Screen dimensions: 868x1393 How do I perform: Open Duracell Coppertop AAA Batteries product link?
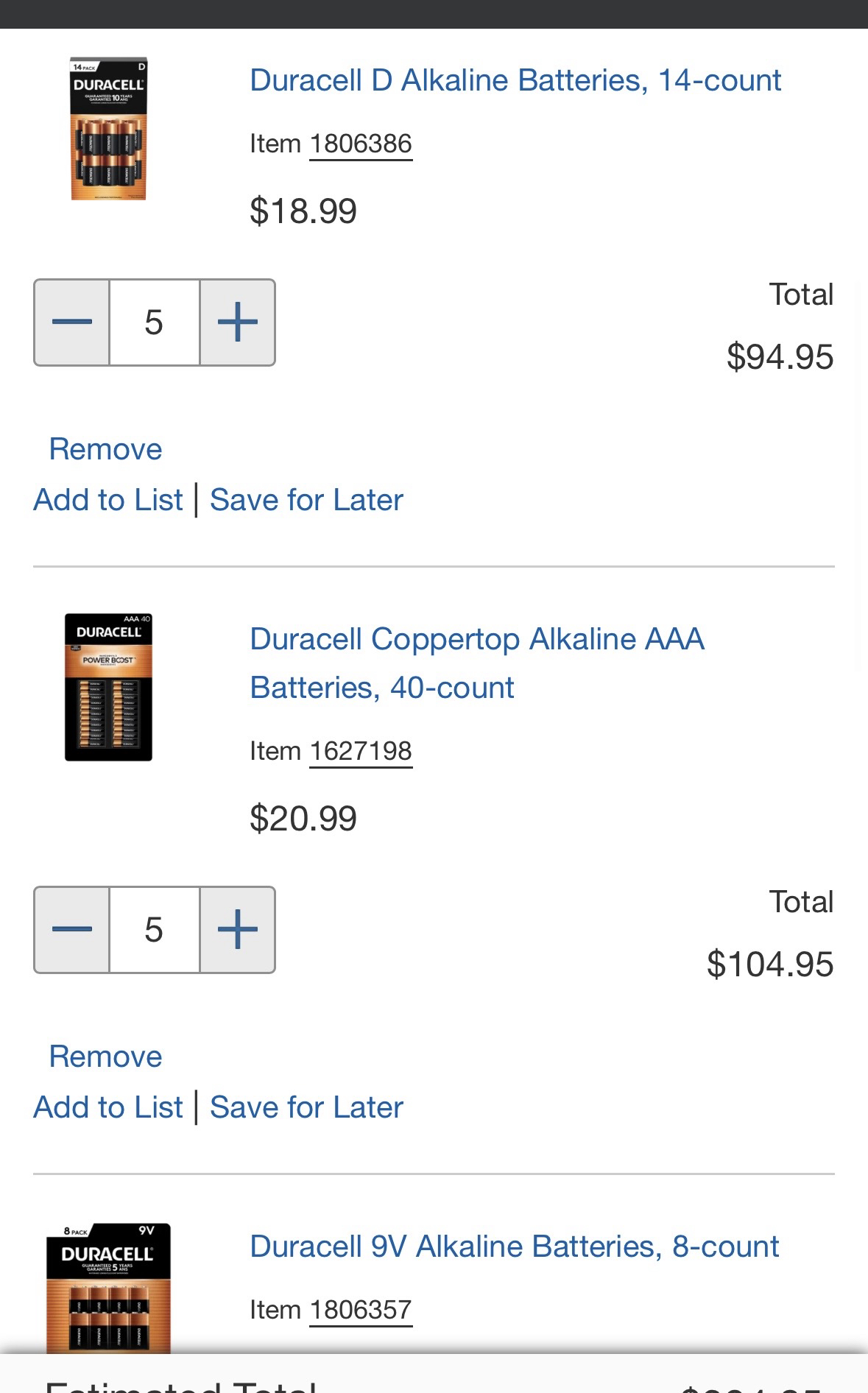click(476, 663)
